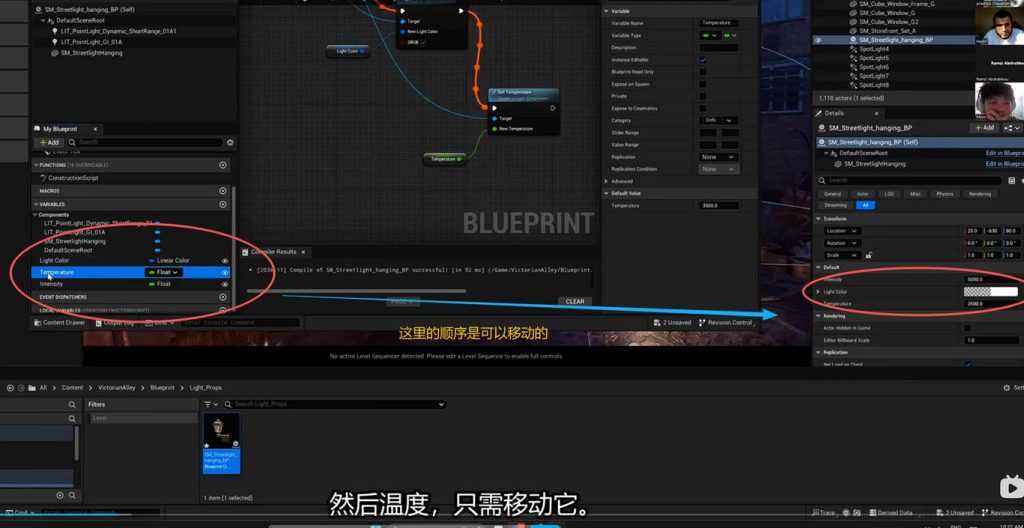Viewport: 1024px width, 528px height.
Task: Add a new macro with plus icon
Action: [223, 190]
